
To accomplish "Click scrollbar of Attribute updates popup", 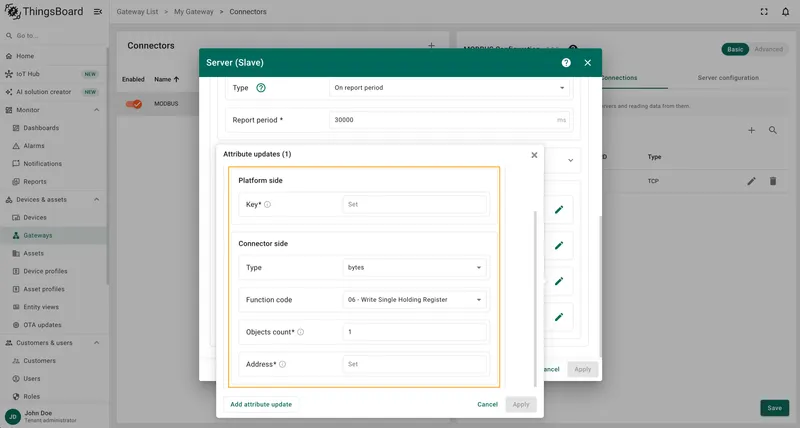I will (535, 298).
